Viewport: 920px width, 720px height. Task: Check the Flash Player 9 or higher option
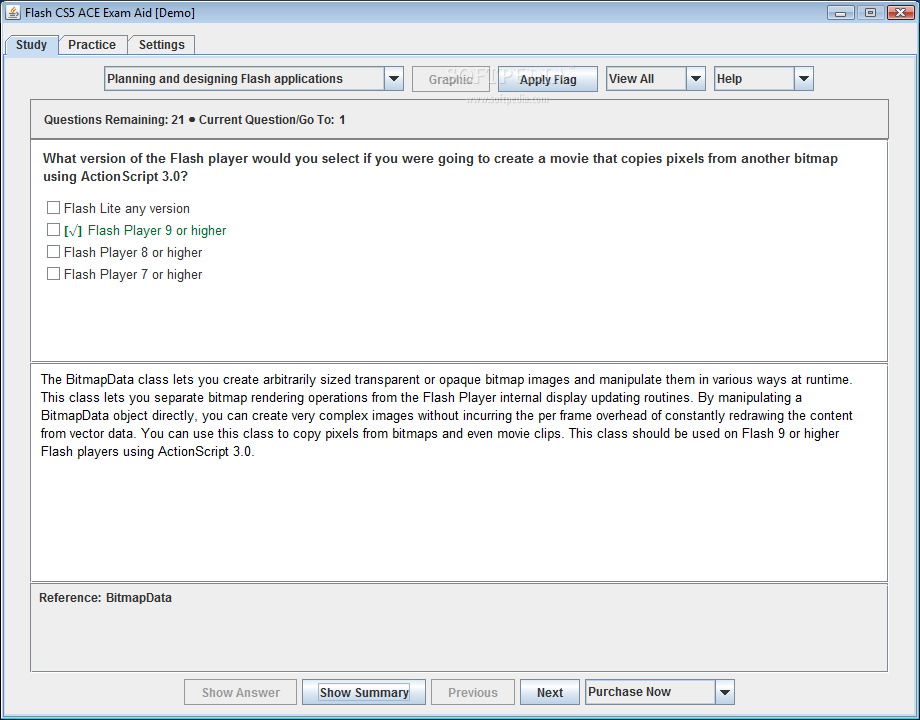(x=53, y=229)
